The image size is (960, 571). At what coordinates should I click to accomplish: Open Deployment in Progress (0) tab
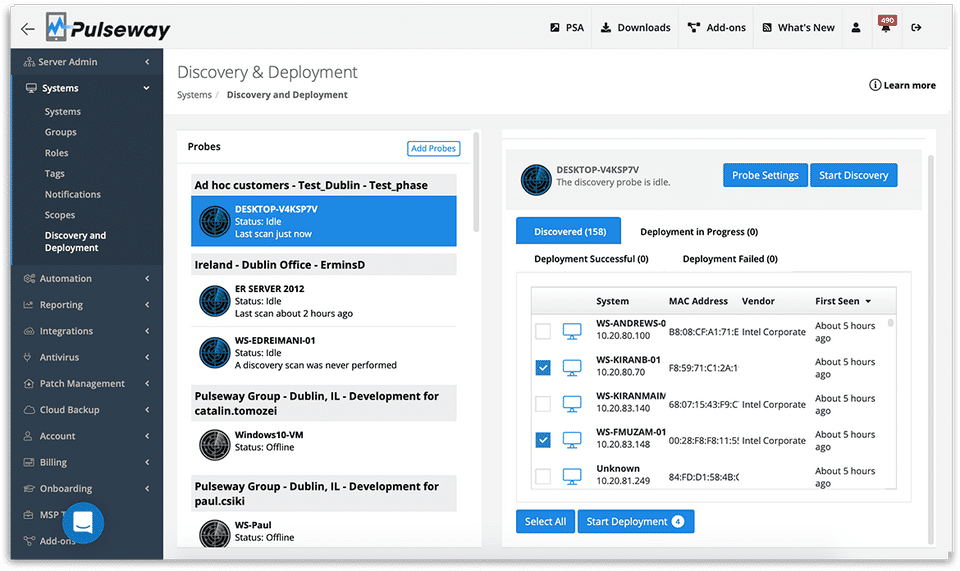(x=699, y=232)
